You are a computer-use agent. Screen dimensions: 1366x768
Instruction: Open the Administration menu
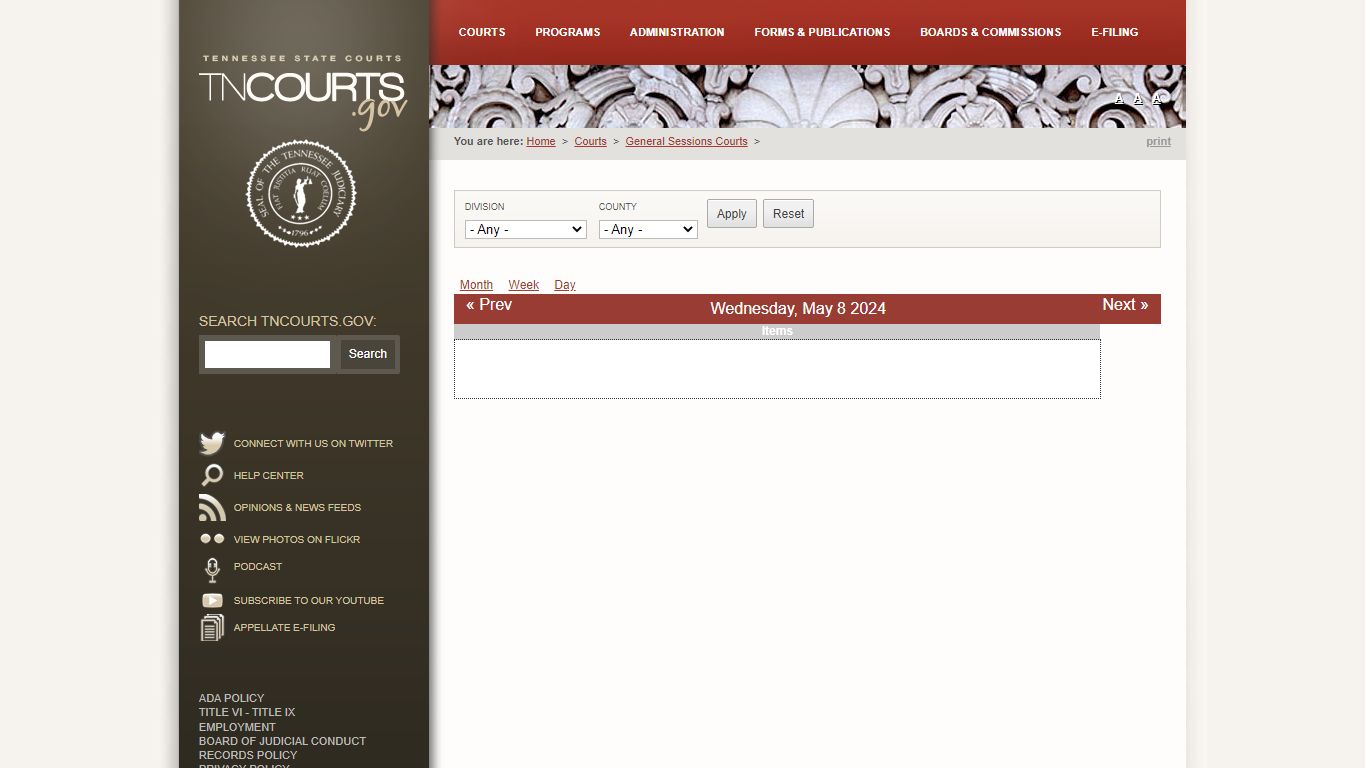(677, 32)
